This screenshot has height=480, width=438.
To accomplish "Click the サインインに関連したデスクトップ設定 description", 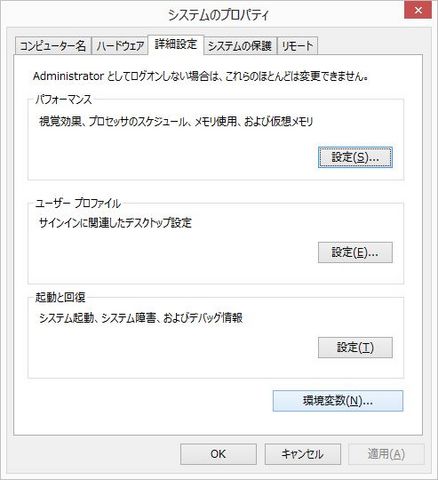I will [x=115, y=223].
